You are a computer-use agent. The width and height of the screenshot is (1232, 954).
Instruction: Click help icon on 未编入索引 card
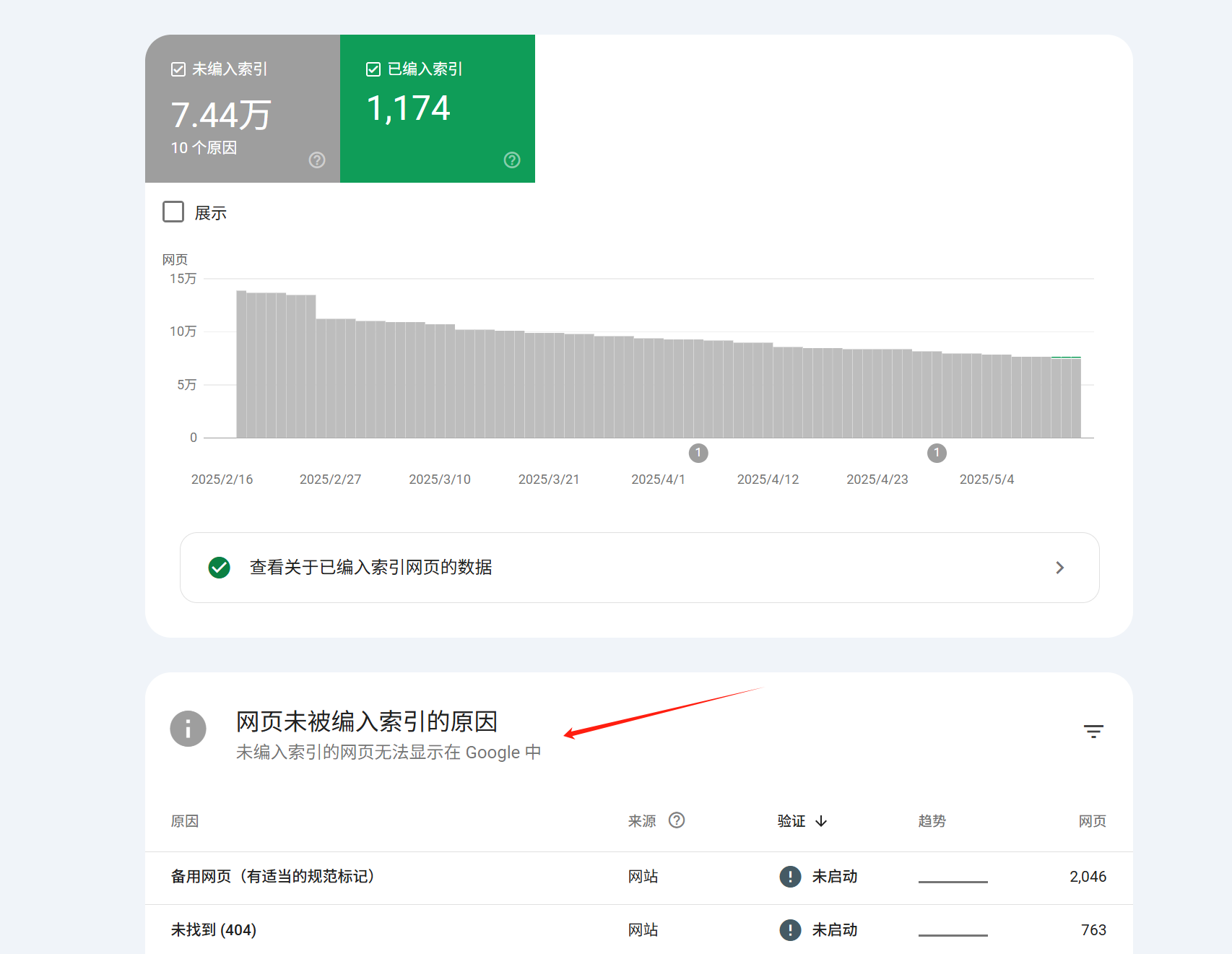[317, 160]
